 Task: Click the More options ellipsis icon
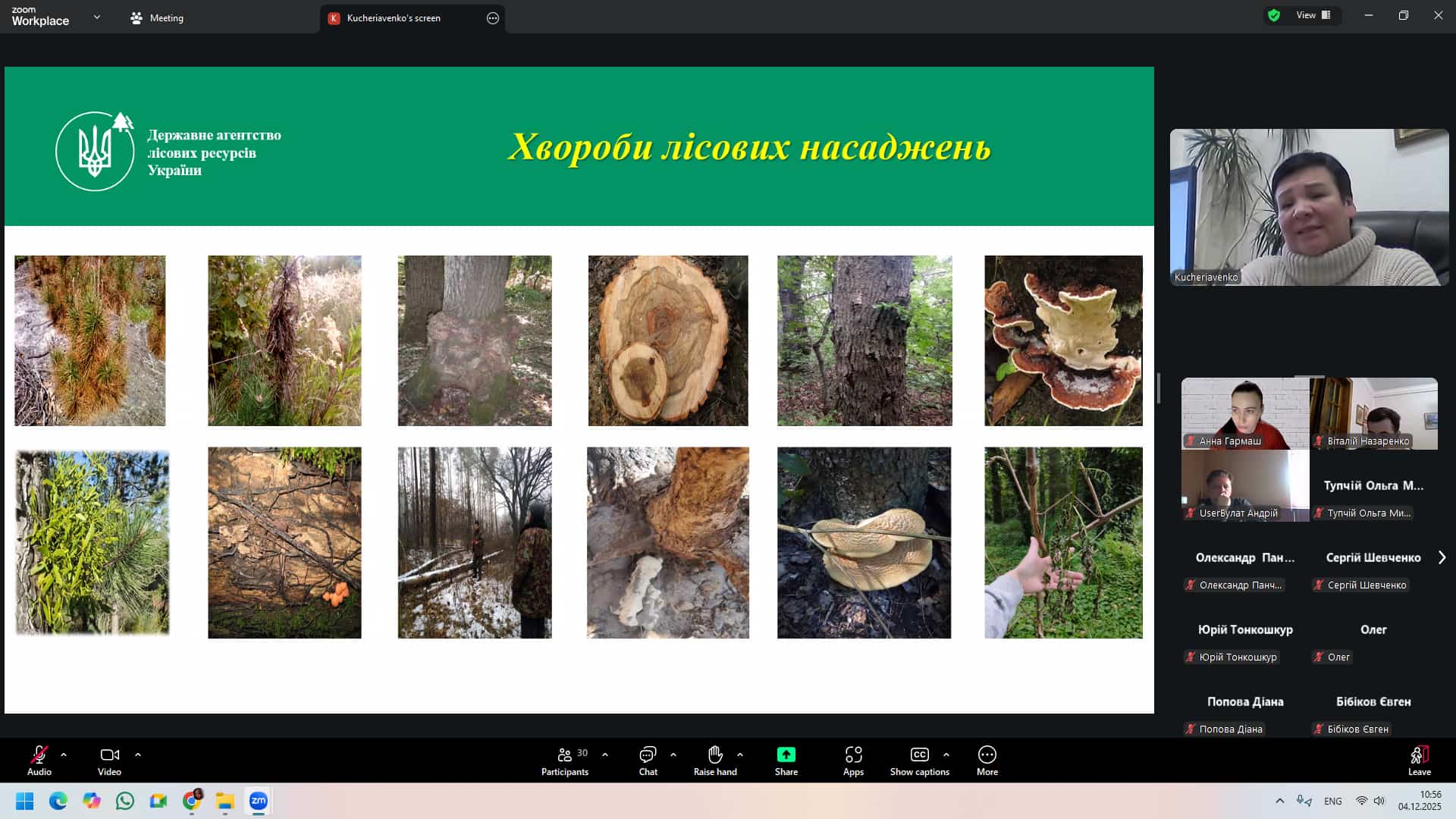coord(987,755)
